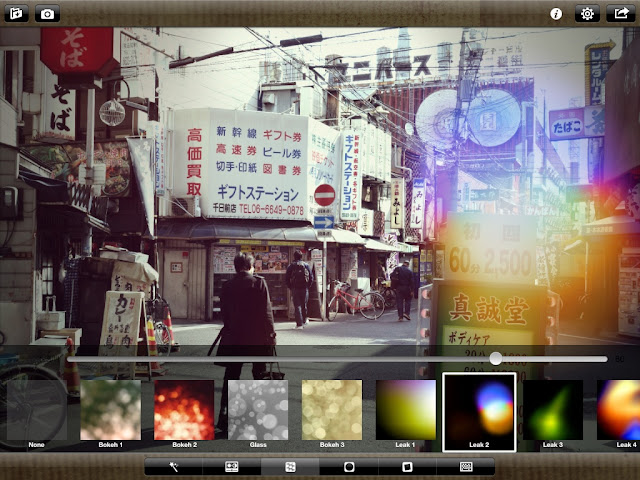Select the adjustments tab with slider icon
The image size is (640, 480).
(232, 467)
